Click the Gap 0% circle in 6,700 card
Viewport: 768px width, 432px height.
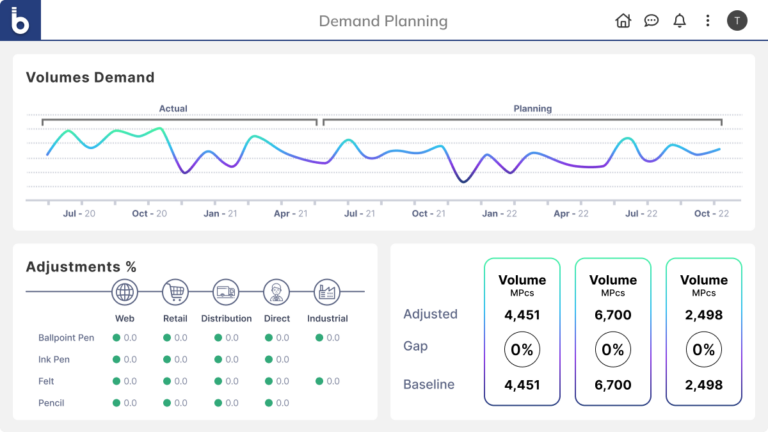(x=612, y=350)
